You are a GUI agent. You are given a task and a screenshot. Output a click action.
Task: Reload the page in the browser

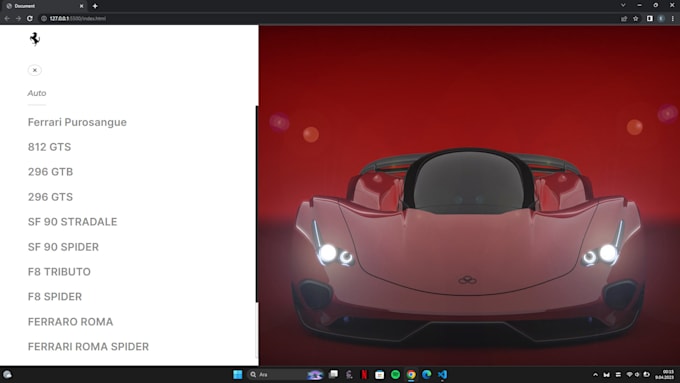(29, 19)
